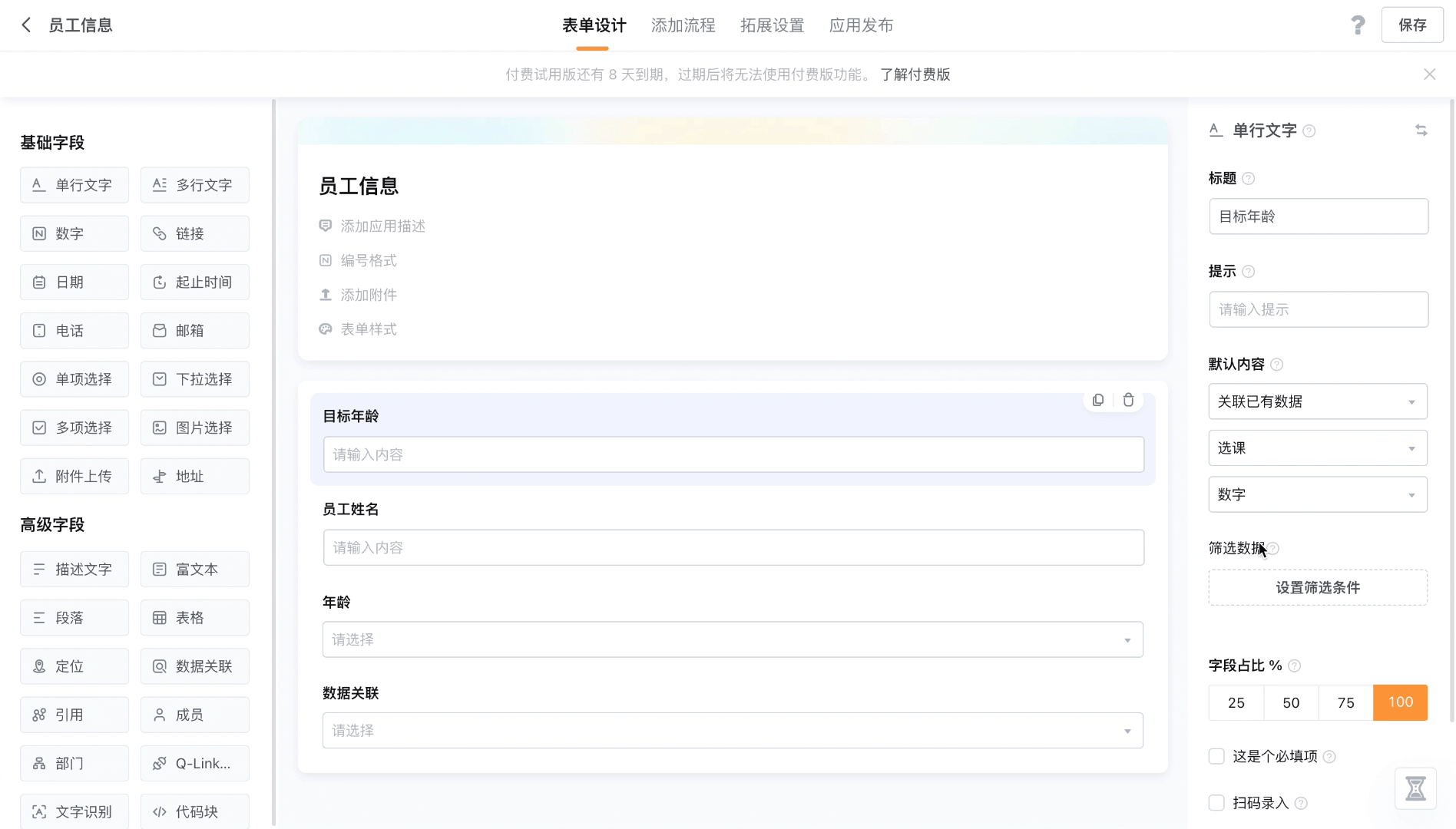Add a 日期 field

pyautogui.click(x=74, y=282)
